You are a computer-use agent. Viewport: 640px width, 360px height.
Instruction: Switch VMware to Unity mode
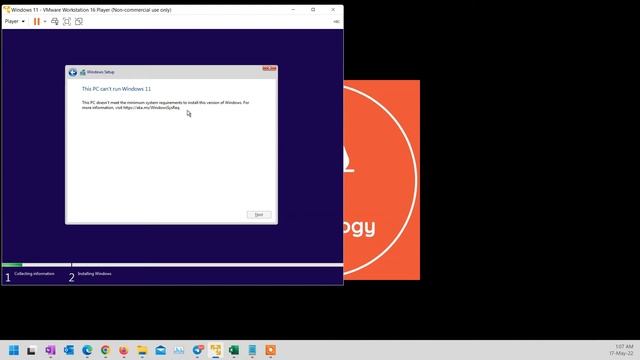point(79,22)
